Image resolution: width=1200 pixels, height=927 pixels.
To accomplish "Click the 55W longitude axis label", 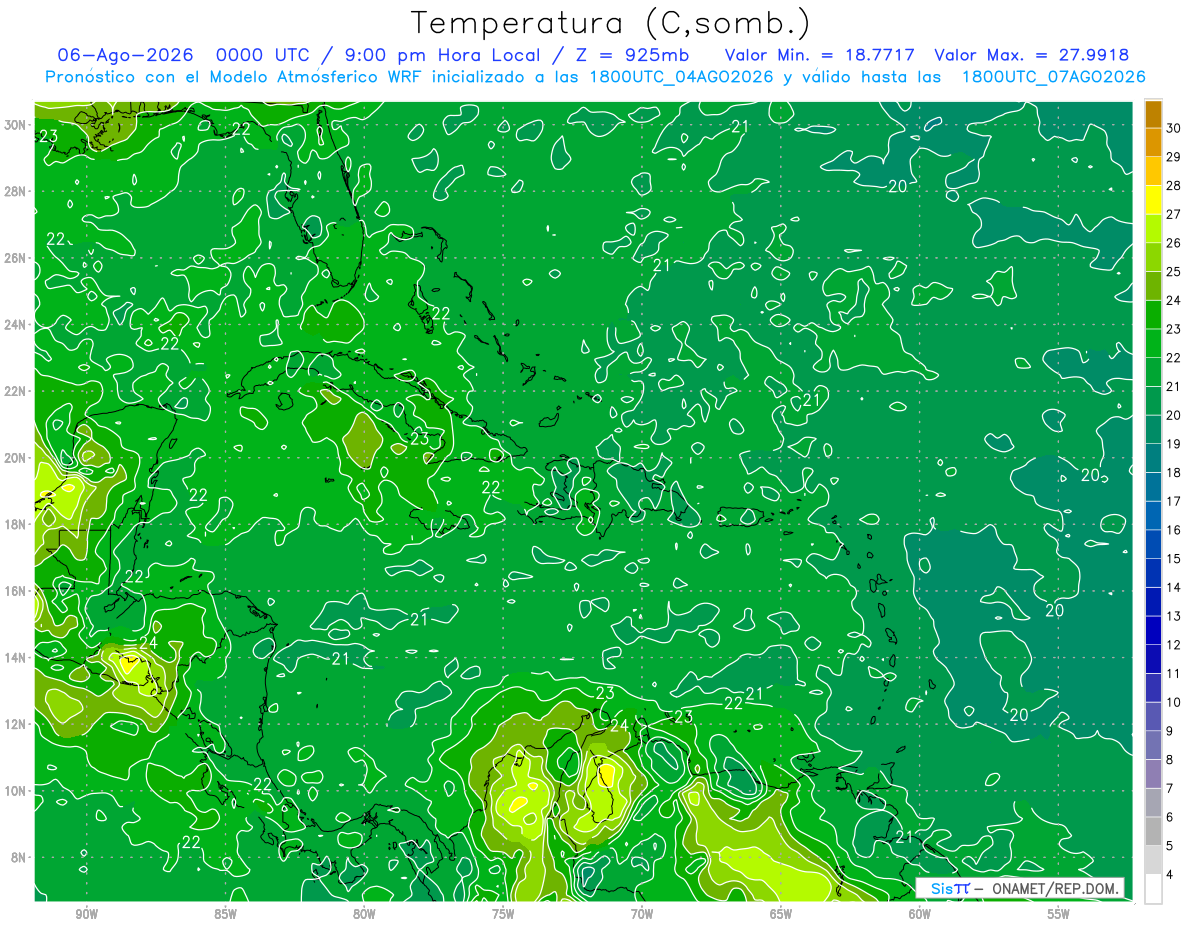I will 1059,914.
